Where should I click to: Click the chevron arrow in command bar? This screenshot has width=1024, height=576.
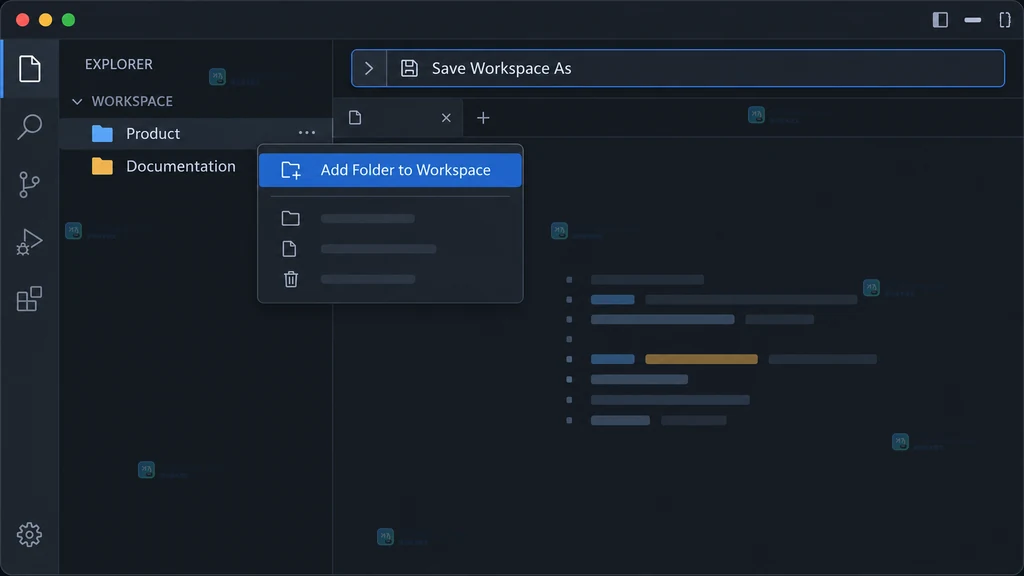point(369,68)
